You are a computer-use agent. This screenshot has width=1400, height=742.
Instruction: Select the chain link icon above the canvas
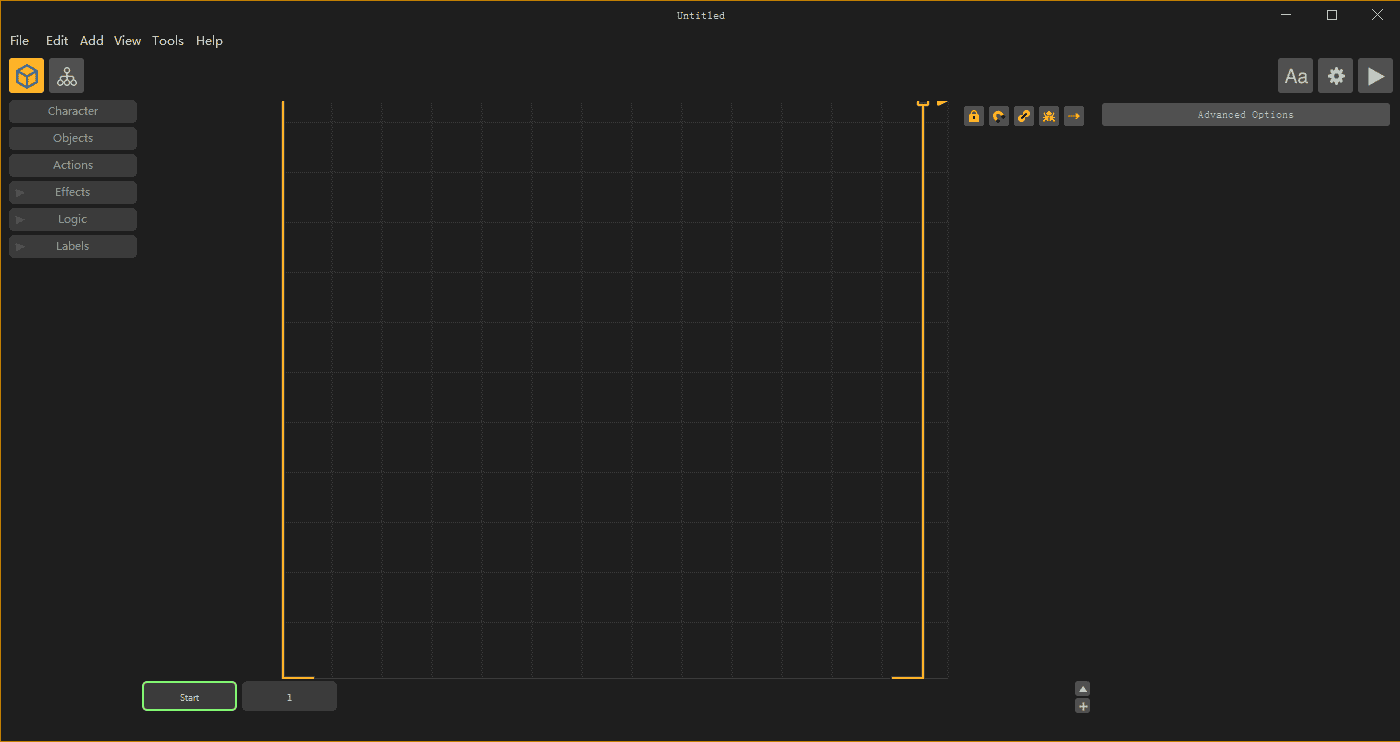pos(1023,115)
